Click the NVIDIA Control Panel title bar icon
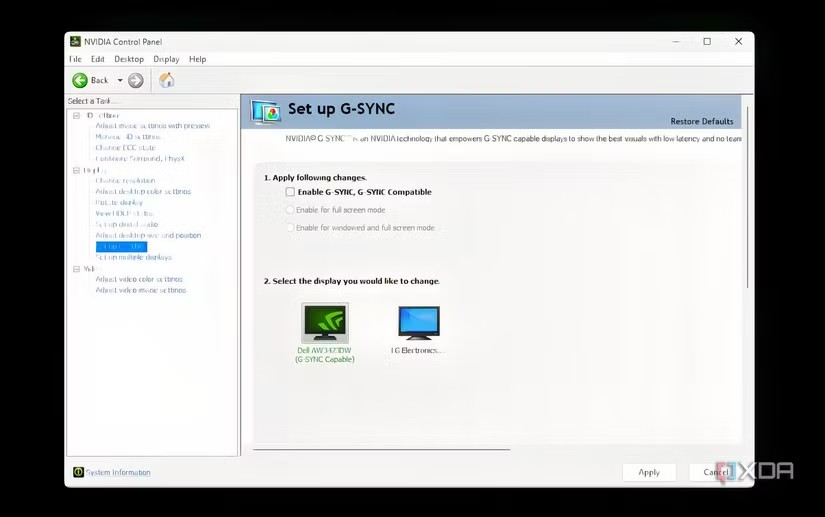The width and height of the screenshot is (825, 517). click(75, 41)
